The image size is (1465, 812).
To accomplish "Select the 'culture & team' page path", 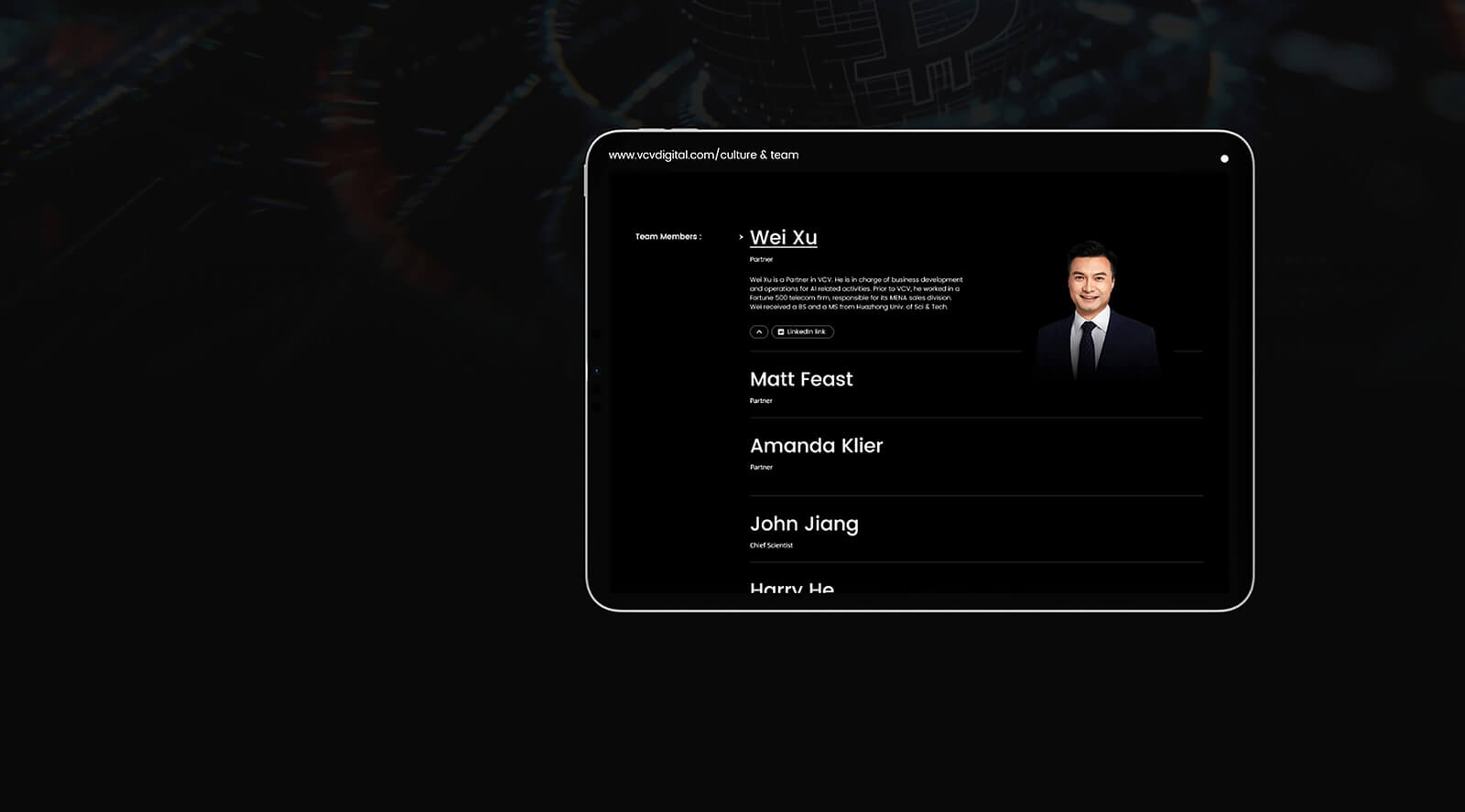I will pyautogui.click(x=759, y=155).
